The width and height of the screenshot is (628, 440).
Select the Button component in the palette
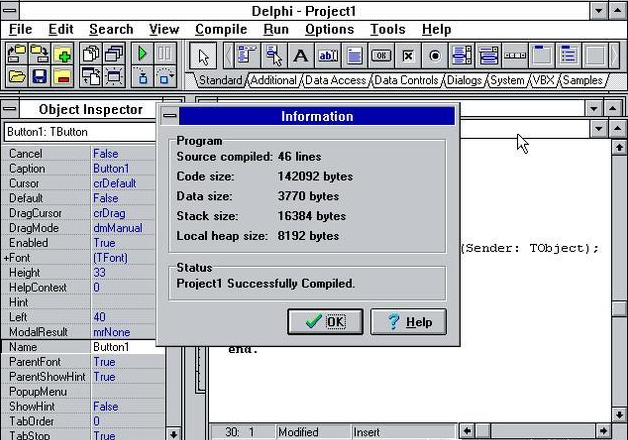click(381, 55)
